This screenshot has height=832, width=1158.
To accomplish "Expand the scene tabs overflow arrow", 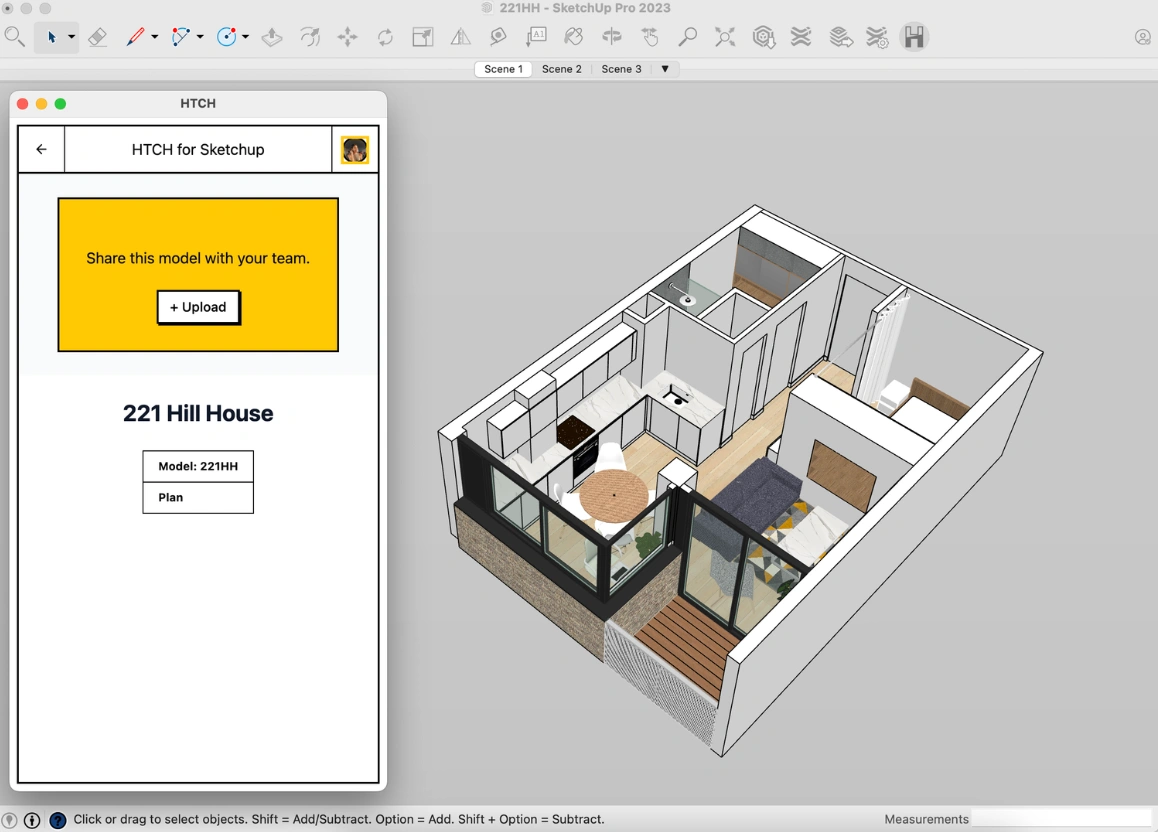I will [665, 69].
